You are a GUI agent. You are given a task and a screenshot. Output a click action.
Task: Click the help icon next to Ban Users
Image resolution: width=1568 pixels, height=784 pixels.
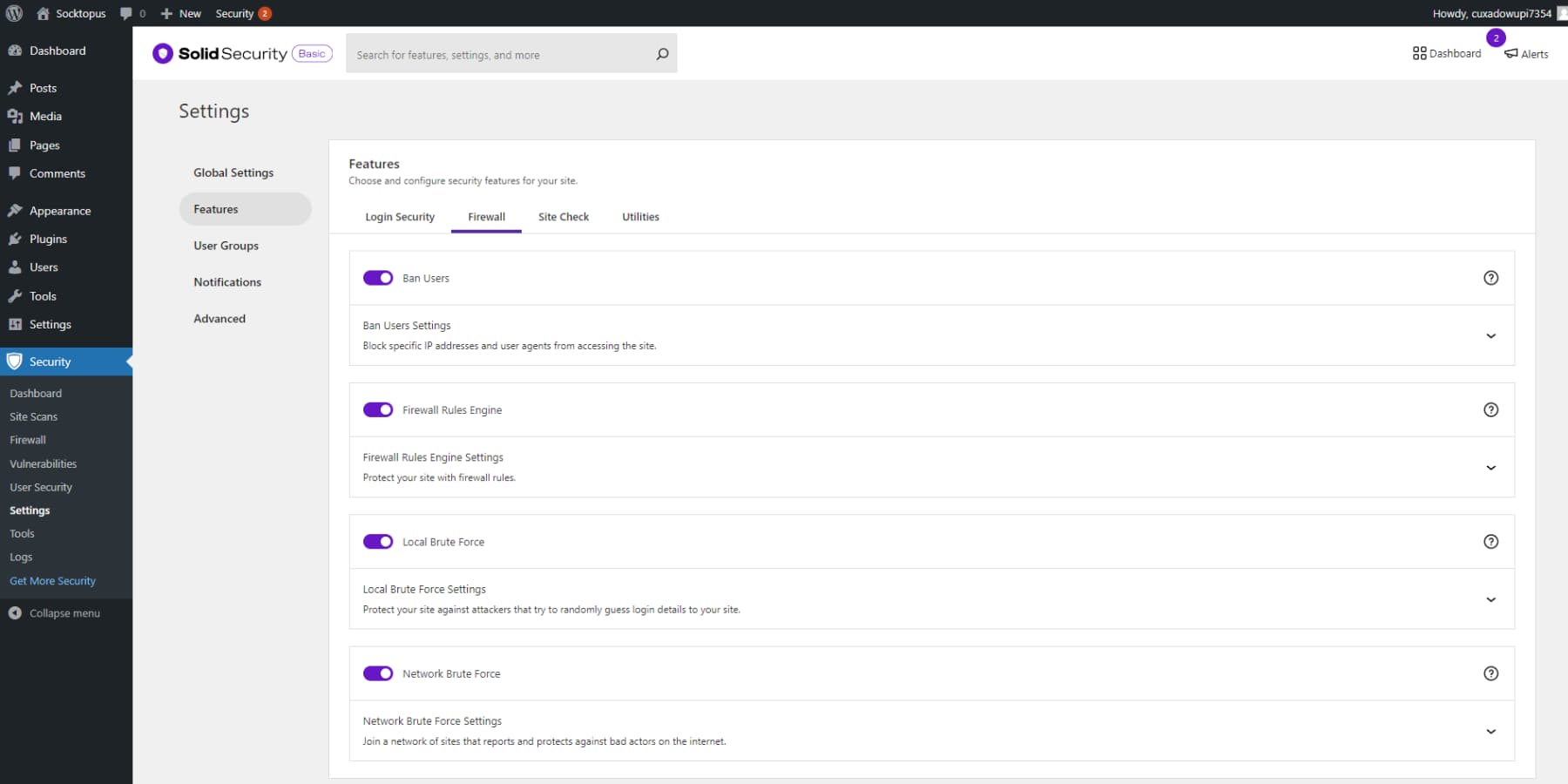click(1491, 278)
